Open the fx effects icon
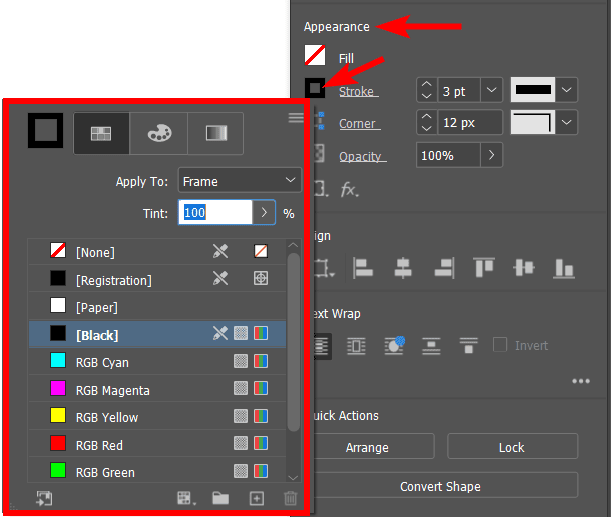Image resolution: width=611 pixels, height=517 pixels. 349,188
